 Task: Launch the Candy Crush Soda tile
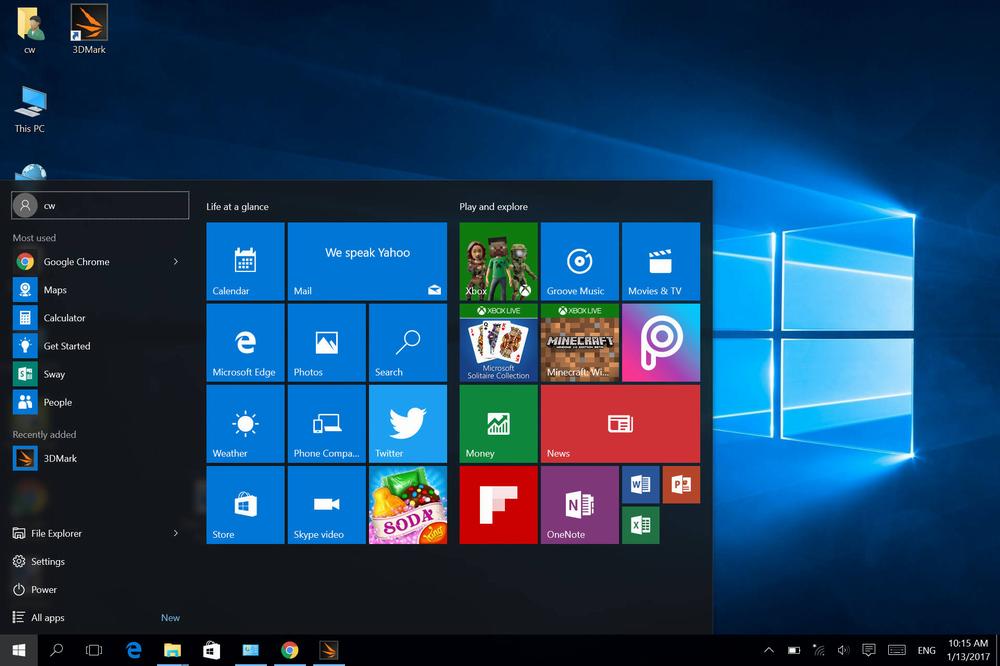(x=407, y=505)
